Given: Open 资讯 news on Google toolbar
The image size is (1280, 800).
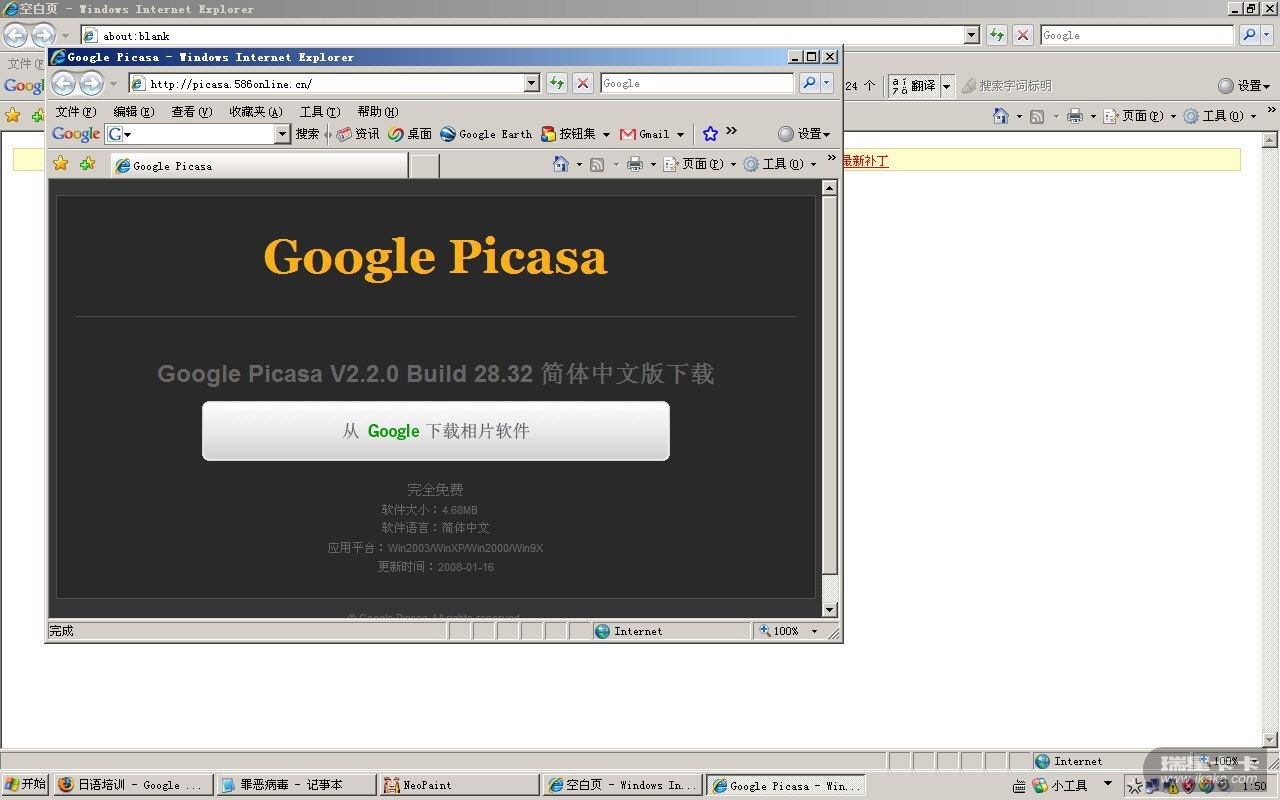Looking at the screenshot, I should [358, 134].
